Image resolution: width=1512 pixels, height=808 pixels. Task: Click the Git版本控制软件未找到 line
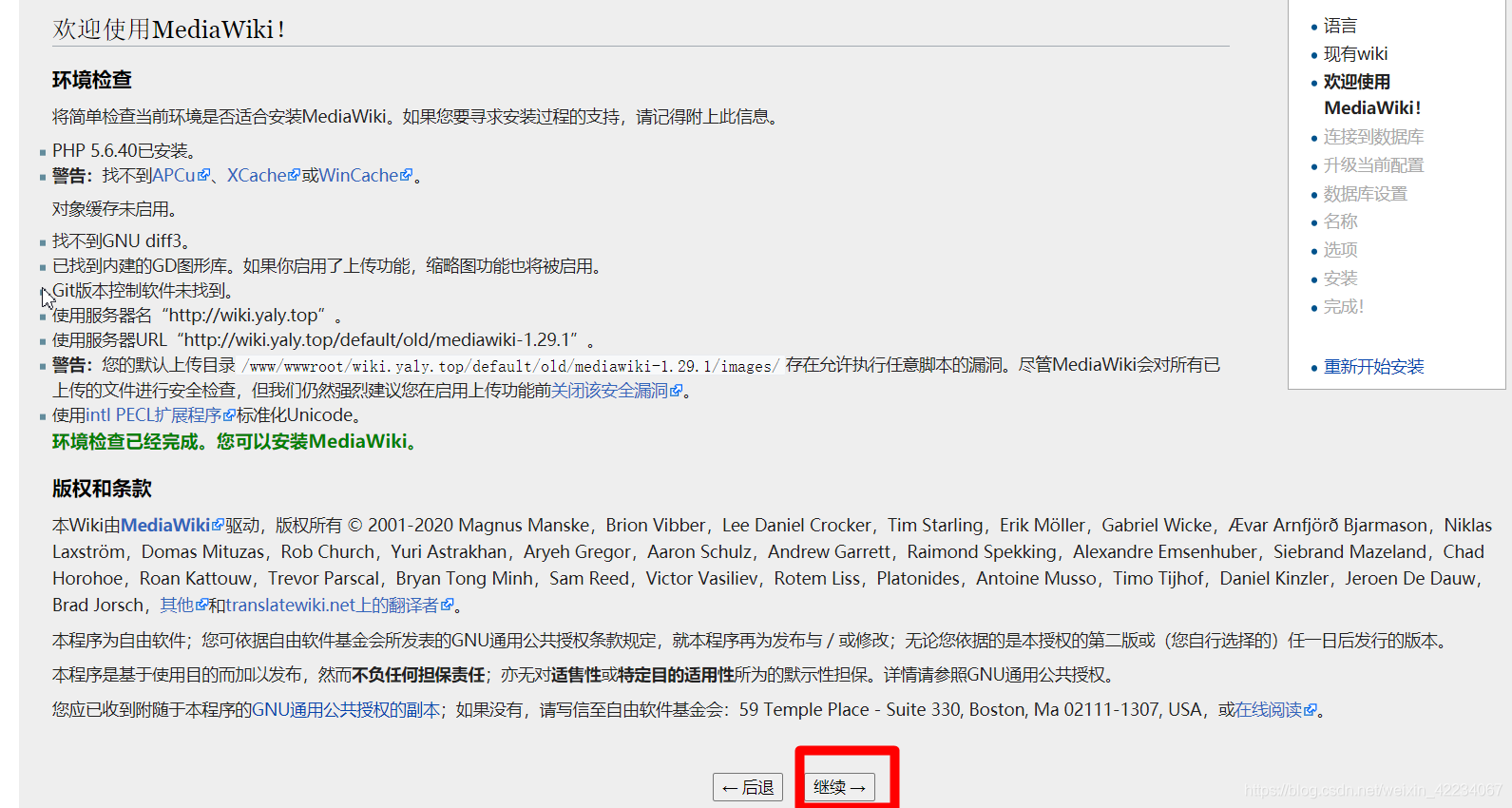(143, 291)
